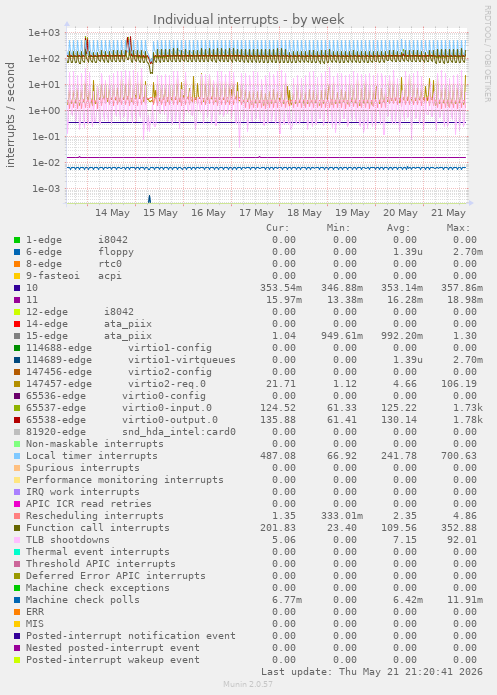497x695 pixels.
Task: Click the APIC ICR read retries label
Action: click(89, 504)
